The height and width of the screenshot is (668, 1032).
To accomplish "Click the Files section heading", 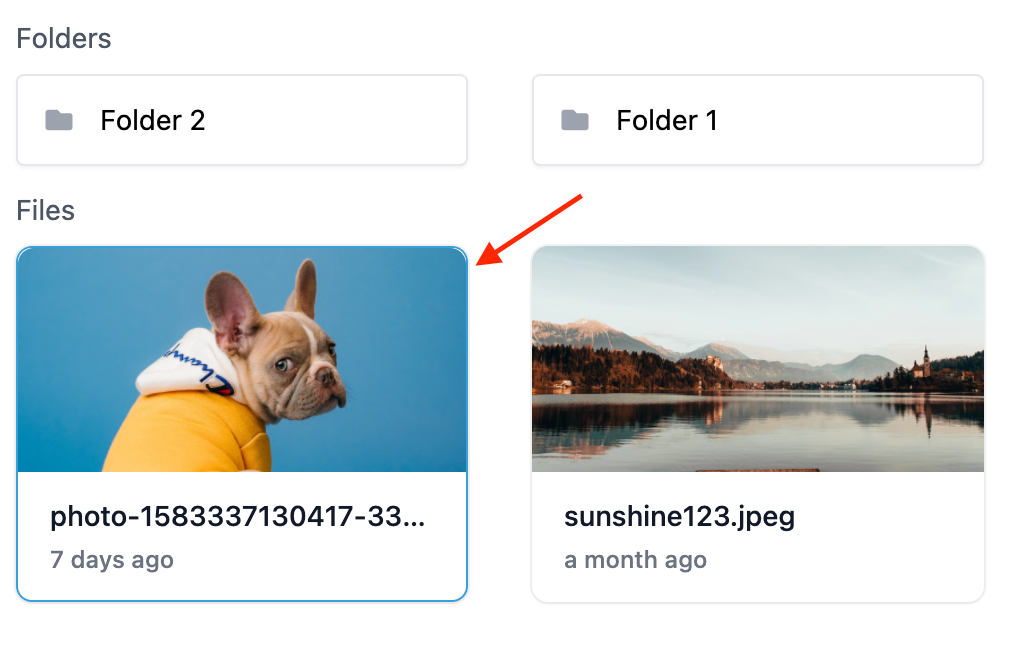I will [x=46, y=211].
